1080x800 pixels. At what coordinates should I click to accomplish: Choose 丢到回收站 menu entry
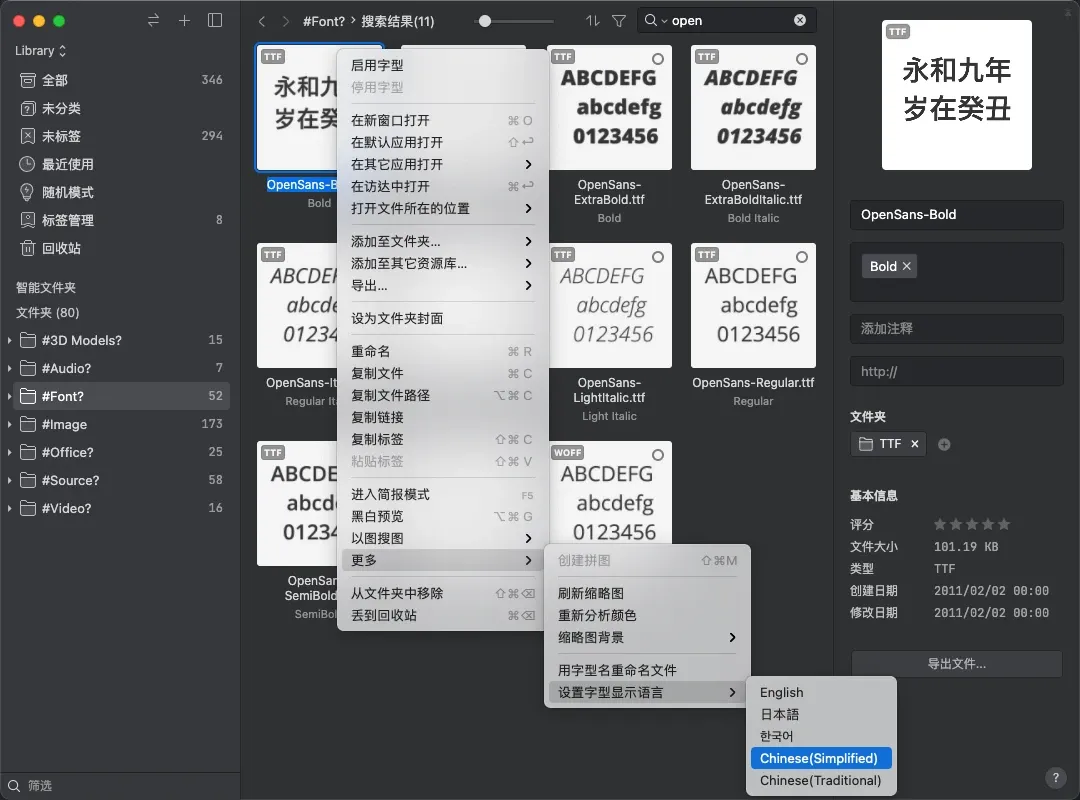(442, 615)
